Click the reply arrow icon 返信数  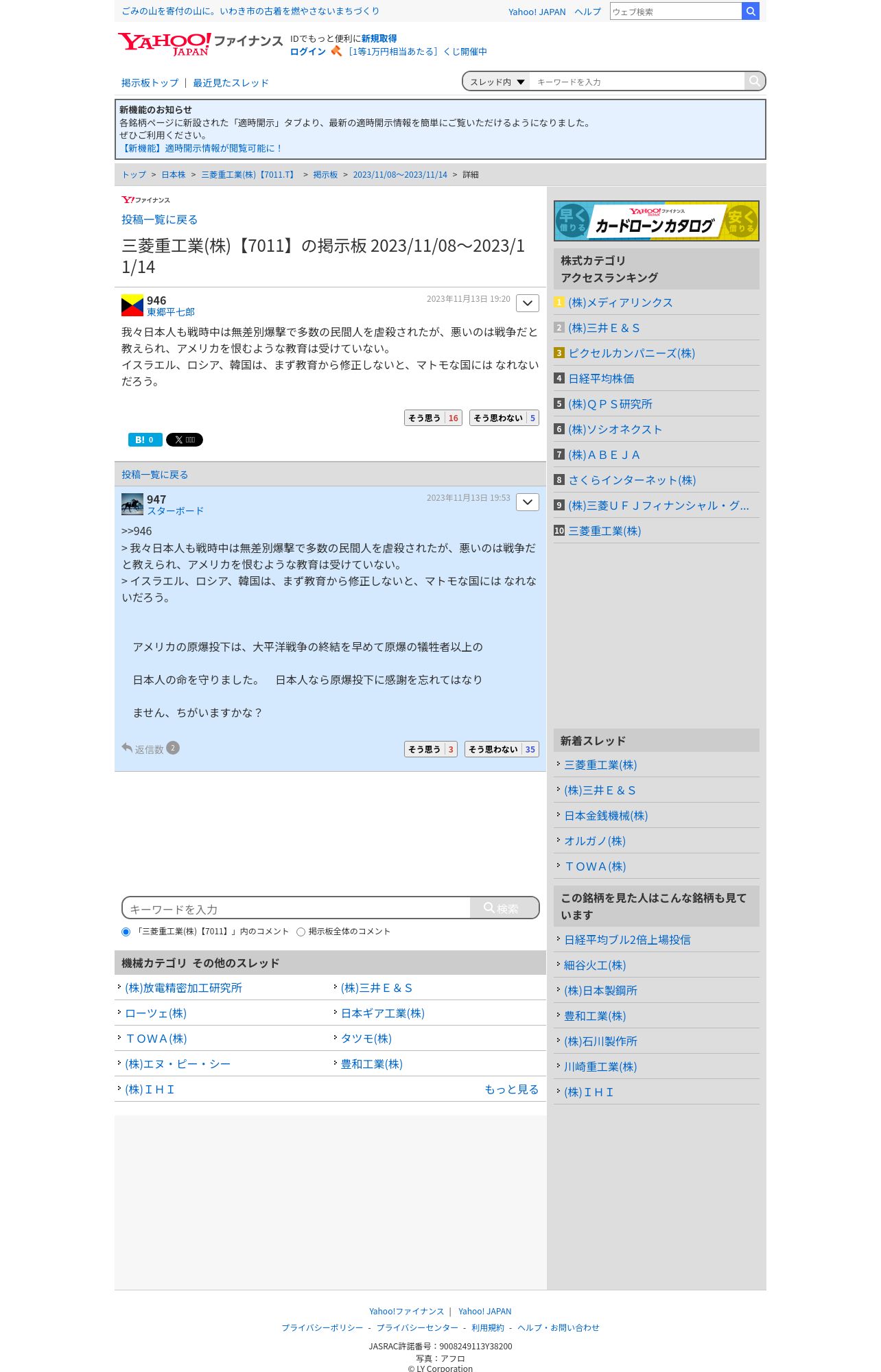[127, 748]
